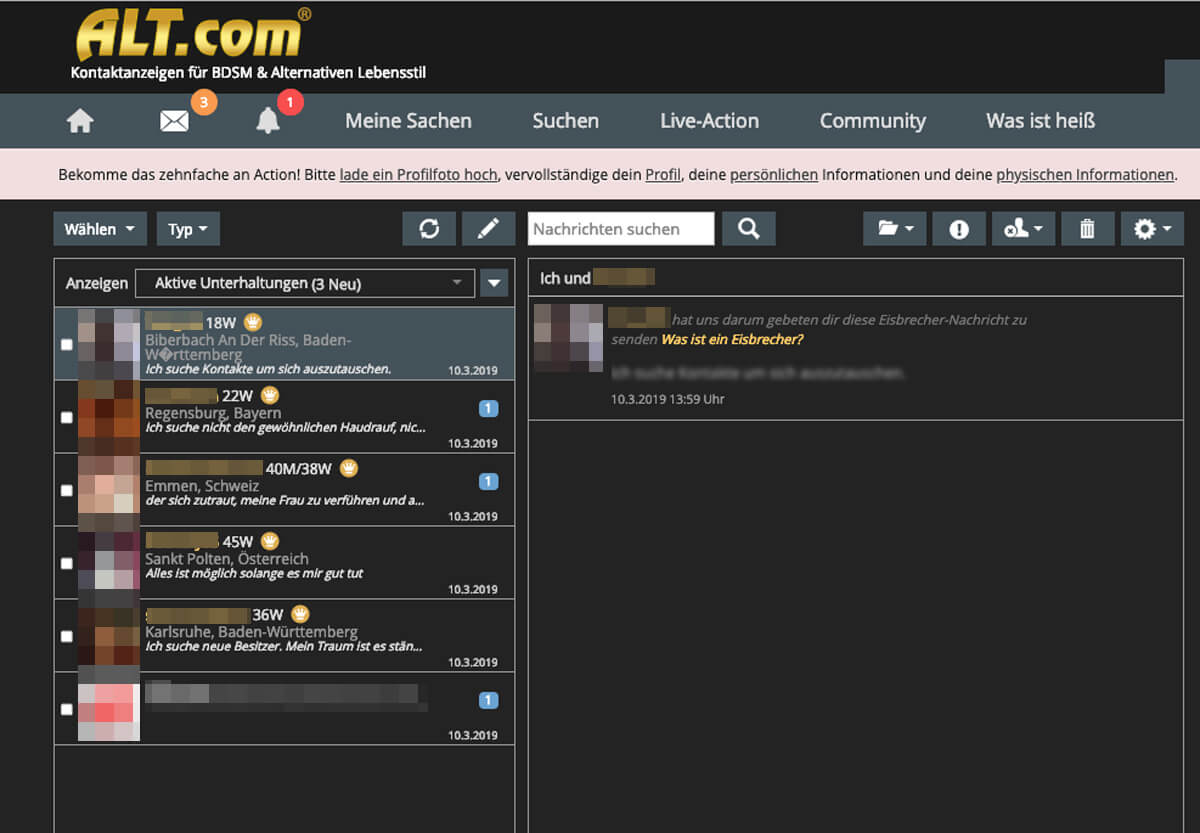Open the Was ist heiß menu
Screen dimensions: 1200x833
pos(1041,121)
